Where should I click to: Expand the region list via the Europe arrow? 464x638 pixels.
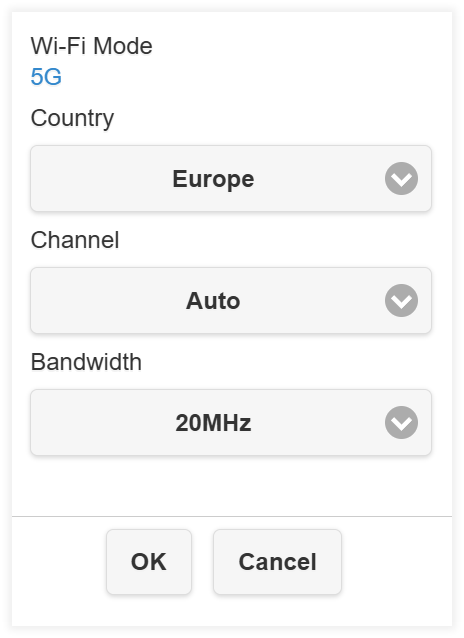(401, 178)
